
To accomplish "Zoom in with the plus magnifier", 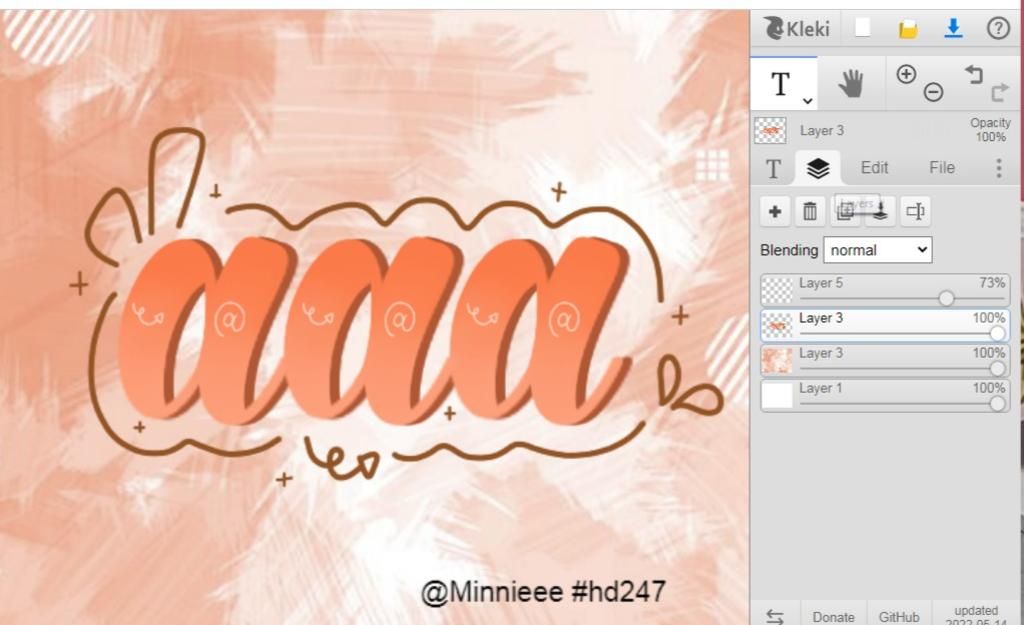I will click(906, 74).
